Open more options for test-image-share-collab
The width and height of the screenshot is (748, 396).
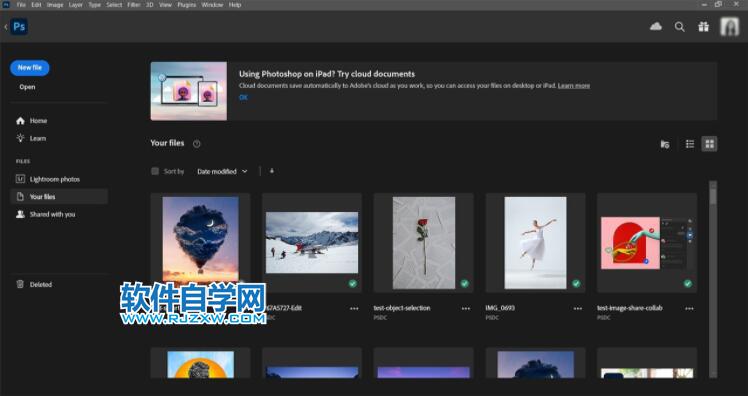(x=689, y=309)
